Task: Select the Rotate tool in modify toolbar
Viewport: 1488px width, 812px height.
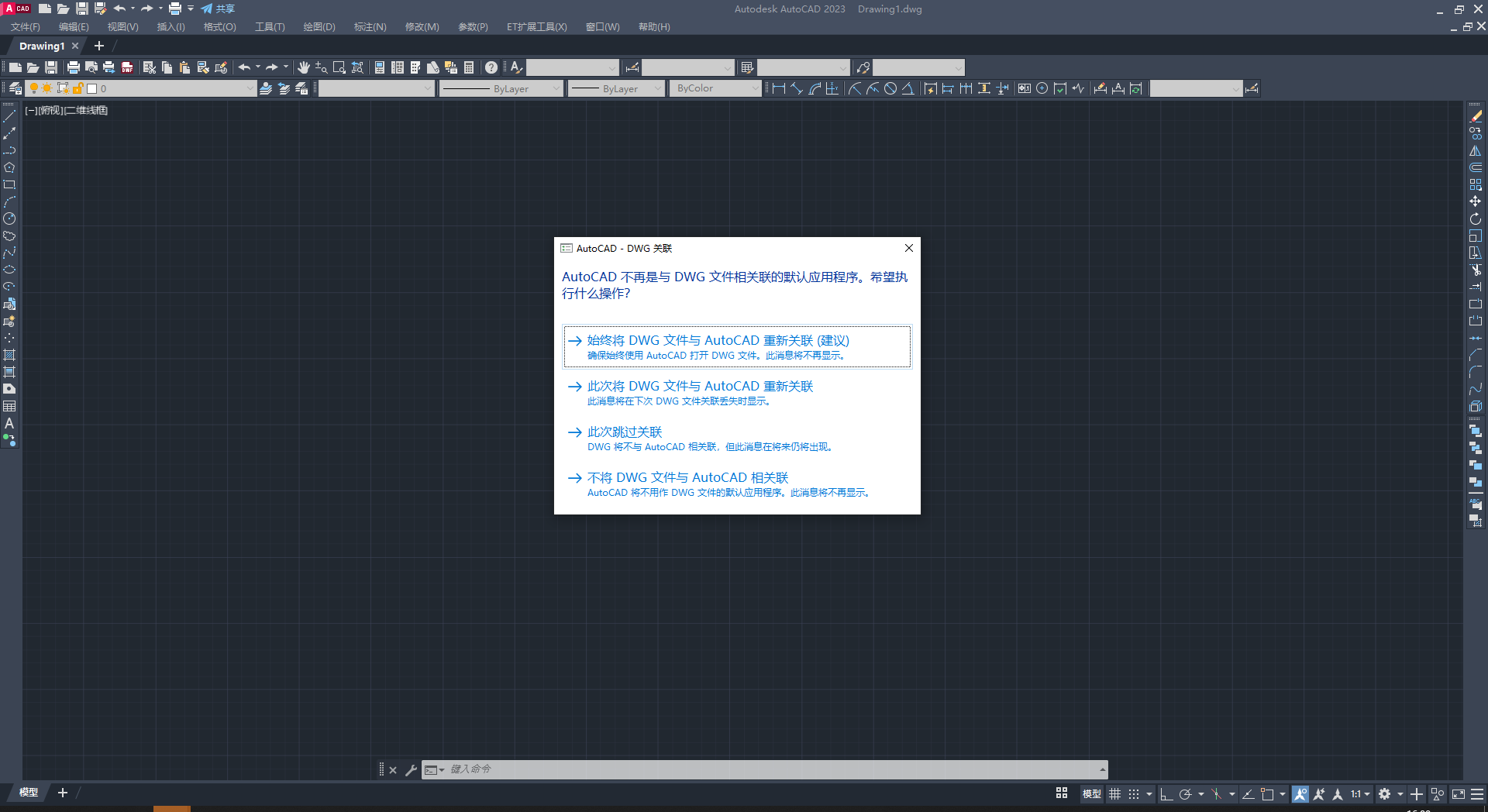Action: [1476, 219]
